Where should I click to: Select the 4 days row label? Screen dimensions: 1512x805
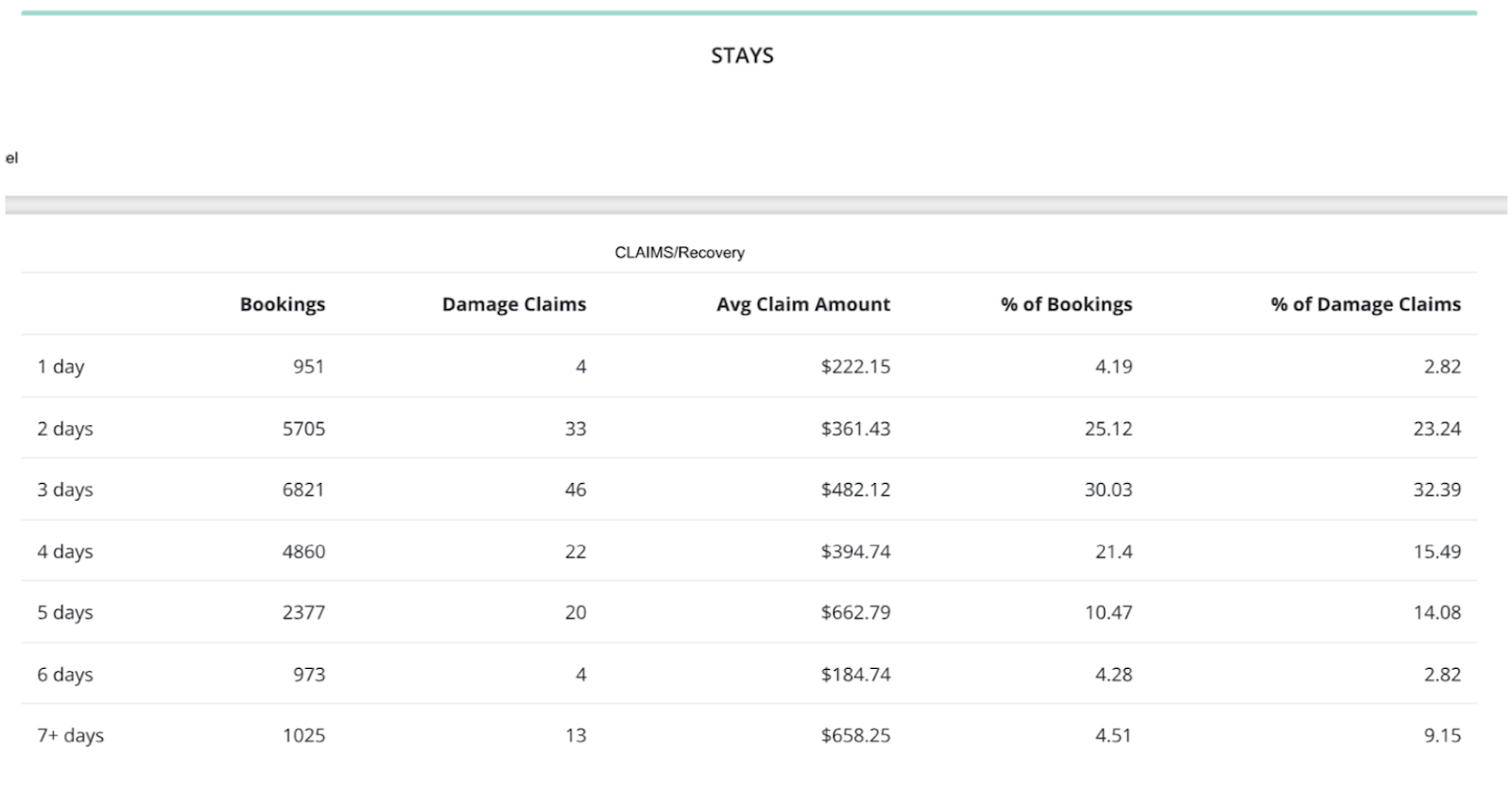pyautogui.click(x=65, y=552)
